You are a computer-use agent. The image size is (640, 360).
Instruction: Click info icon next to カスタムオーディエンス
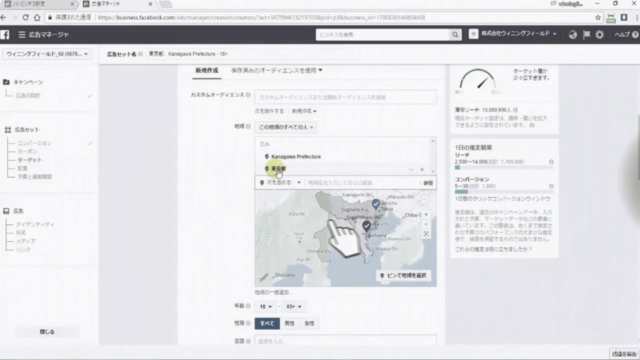[x=248, y=95]
